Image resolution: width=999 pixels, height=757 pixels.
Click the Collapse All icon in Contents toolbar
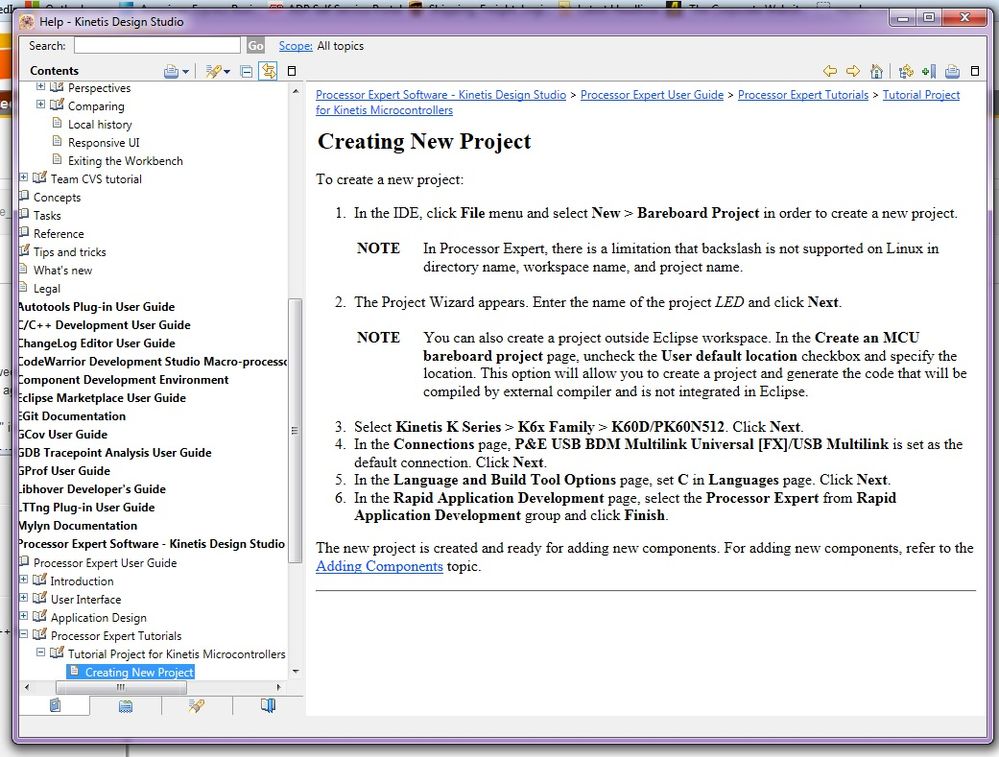[247, 71]
